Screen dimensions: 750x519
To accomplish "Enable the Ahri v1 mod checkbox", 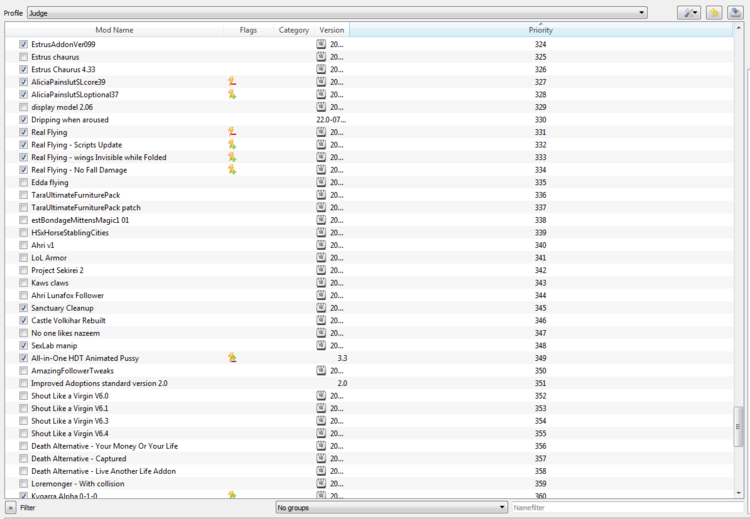I will coord(23,245).
